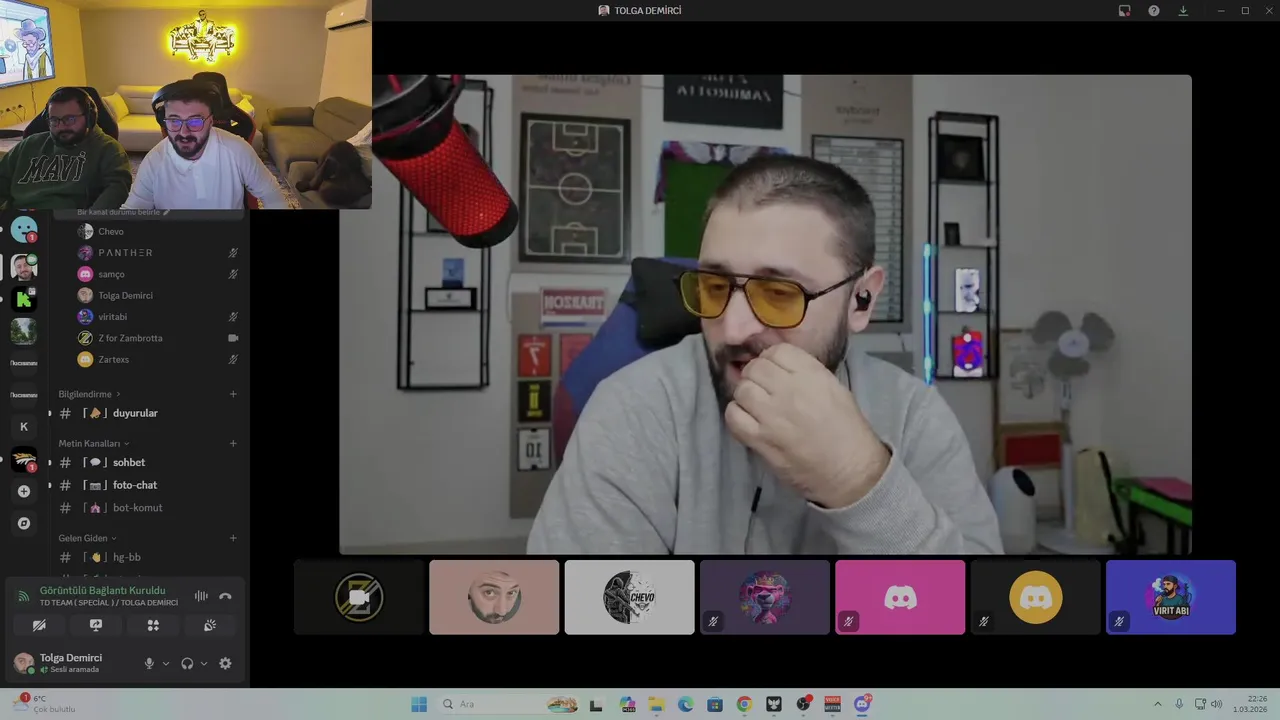Screen dimensions: 1280x720
Task: Open the server with the blue smiley avatar
Action: [x=24, y=229]
